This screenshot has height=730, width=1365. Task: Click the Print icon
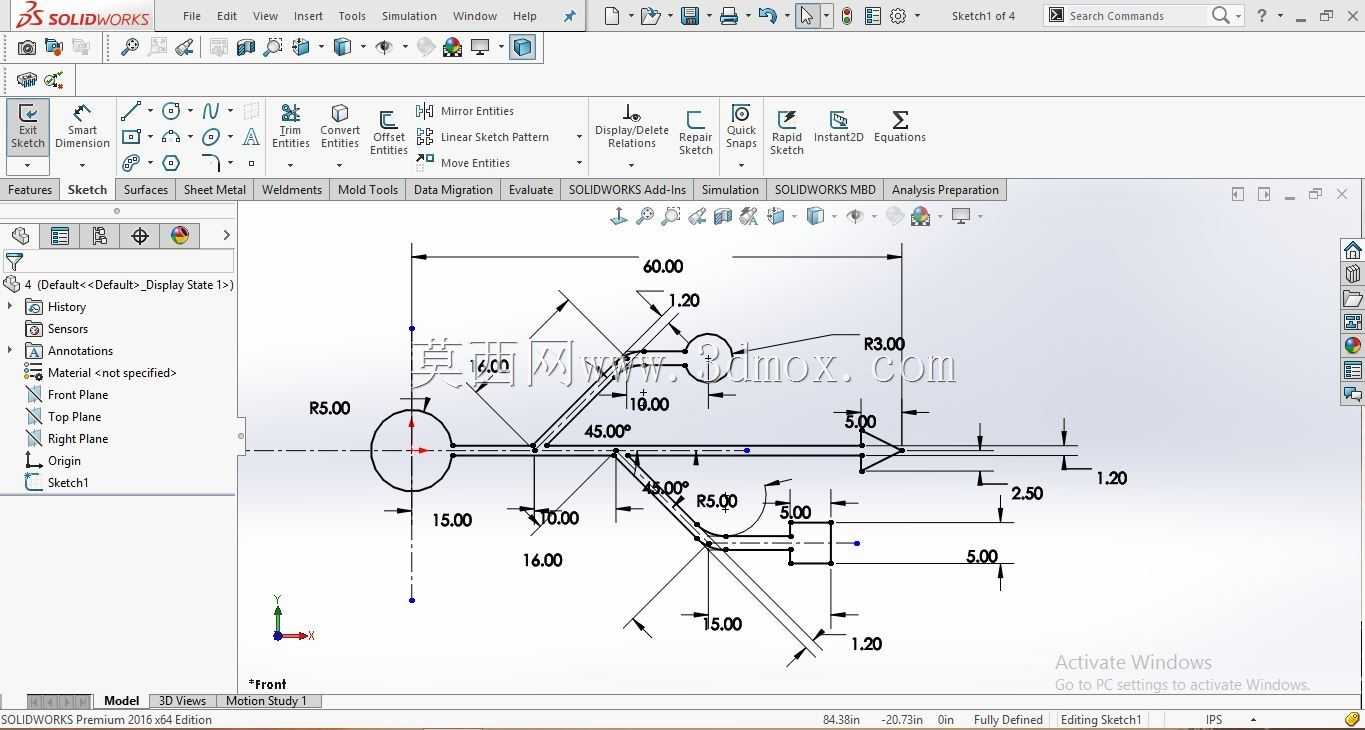(729, 16)
